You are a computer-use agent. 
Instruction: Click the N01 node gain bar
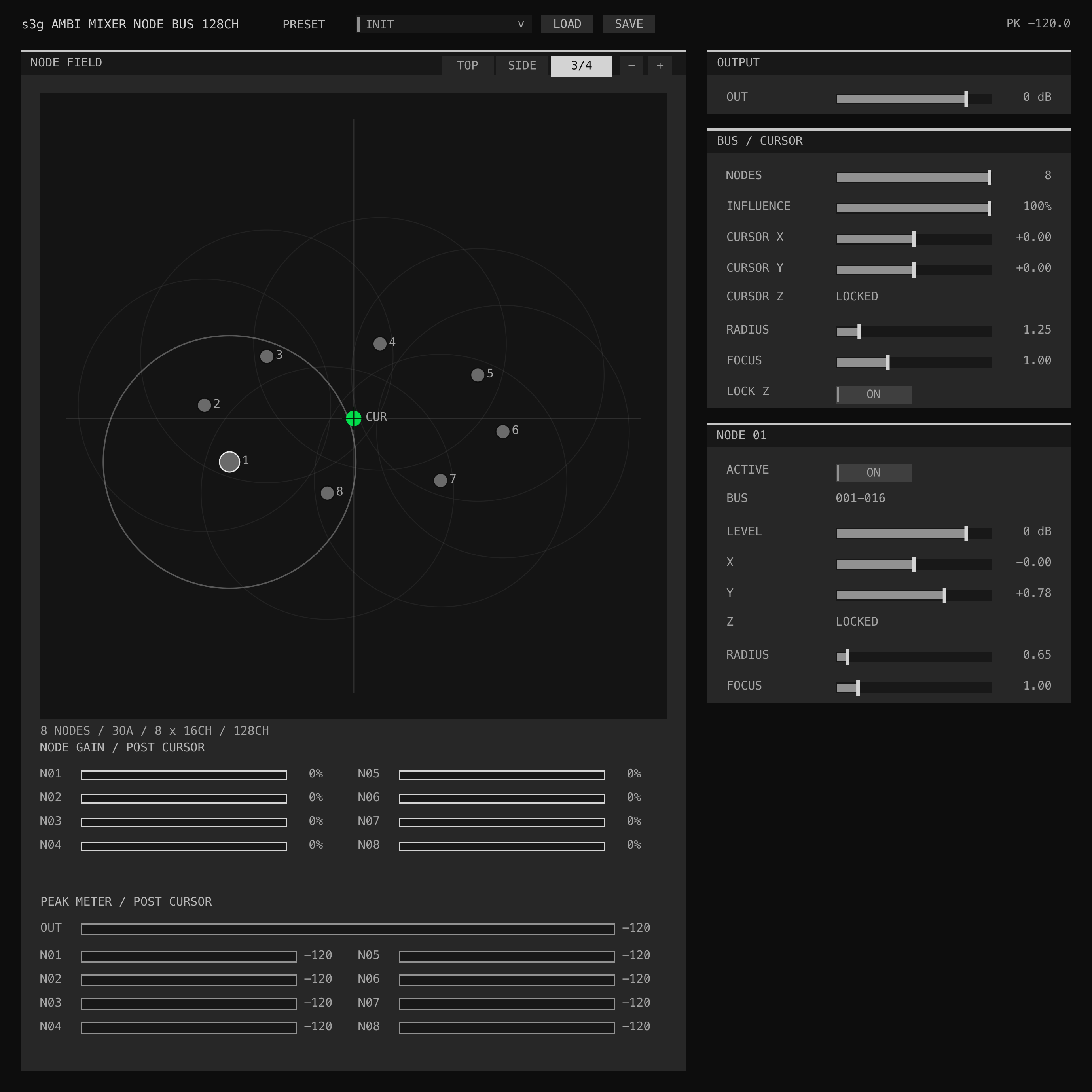pyautogui.click(x=184, y=775)
